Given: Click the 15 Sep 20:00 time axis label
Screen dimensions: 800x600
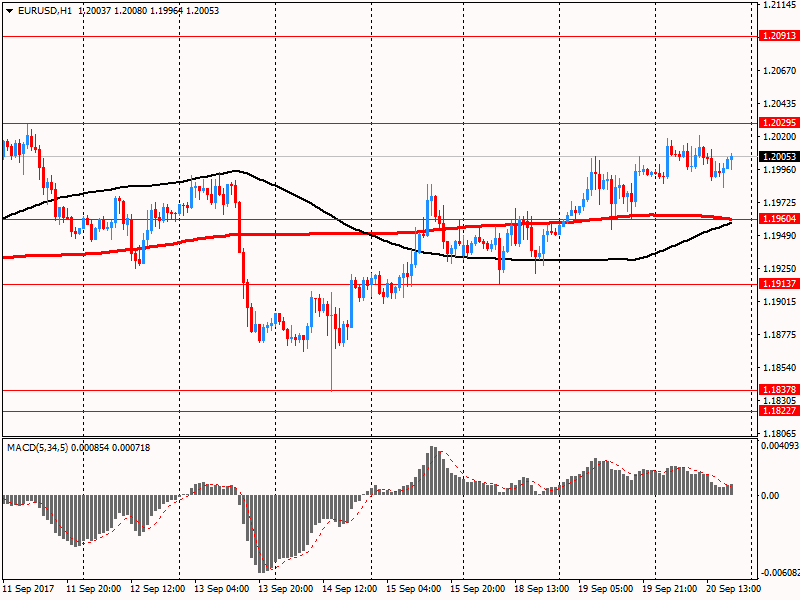Looking at the screenshot, I should tap(478, 589).
